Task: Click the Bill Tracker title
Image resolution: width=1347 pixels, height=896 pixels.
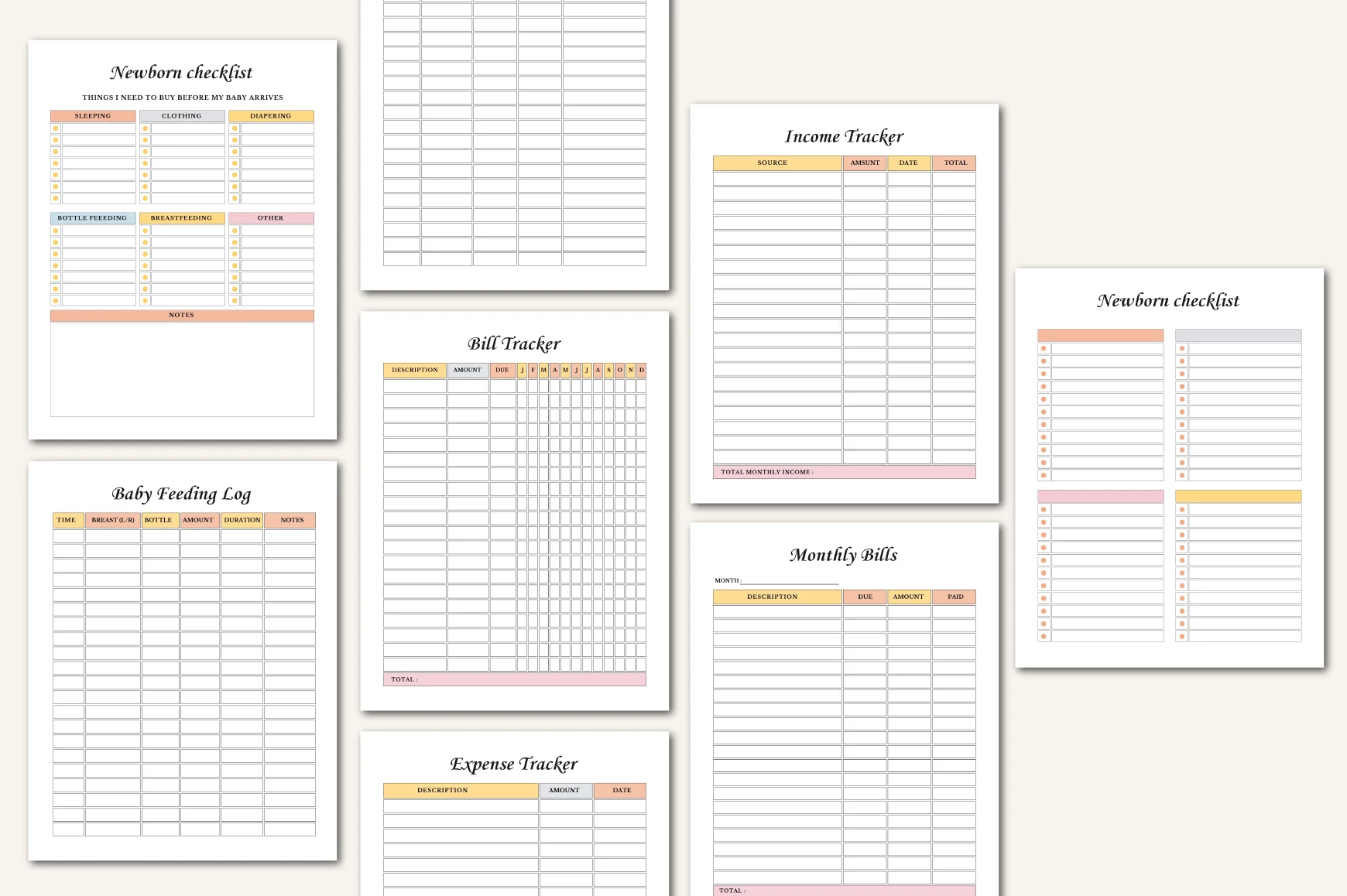Action: pos(514,344)
